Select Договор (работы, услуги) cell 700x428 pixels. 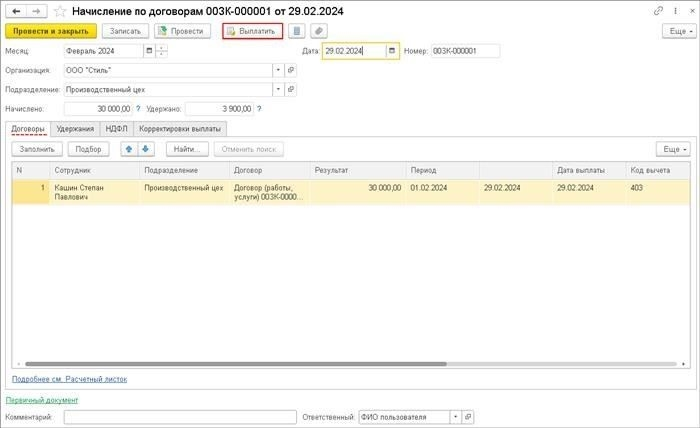(270, 192)
